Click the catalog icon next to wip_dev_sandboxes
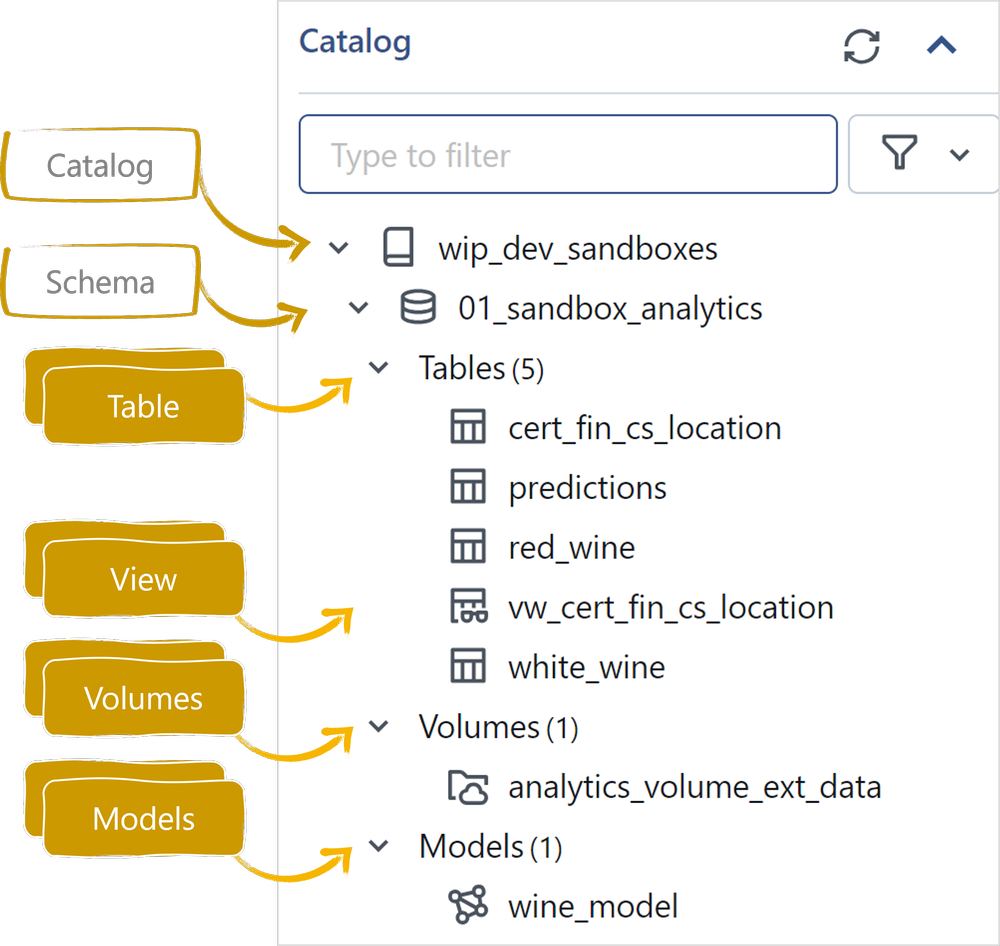Image resolution: width=1000 pixels, height=946 pixels. coord(399,248)
